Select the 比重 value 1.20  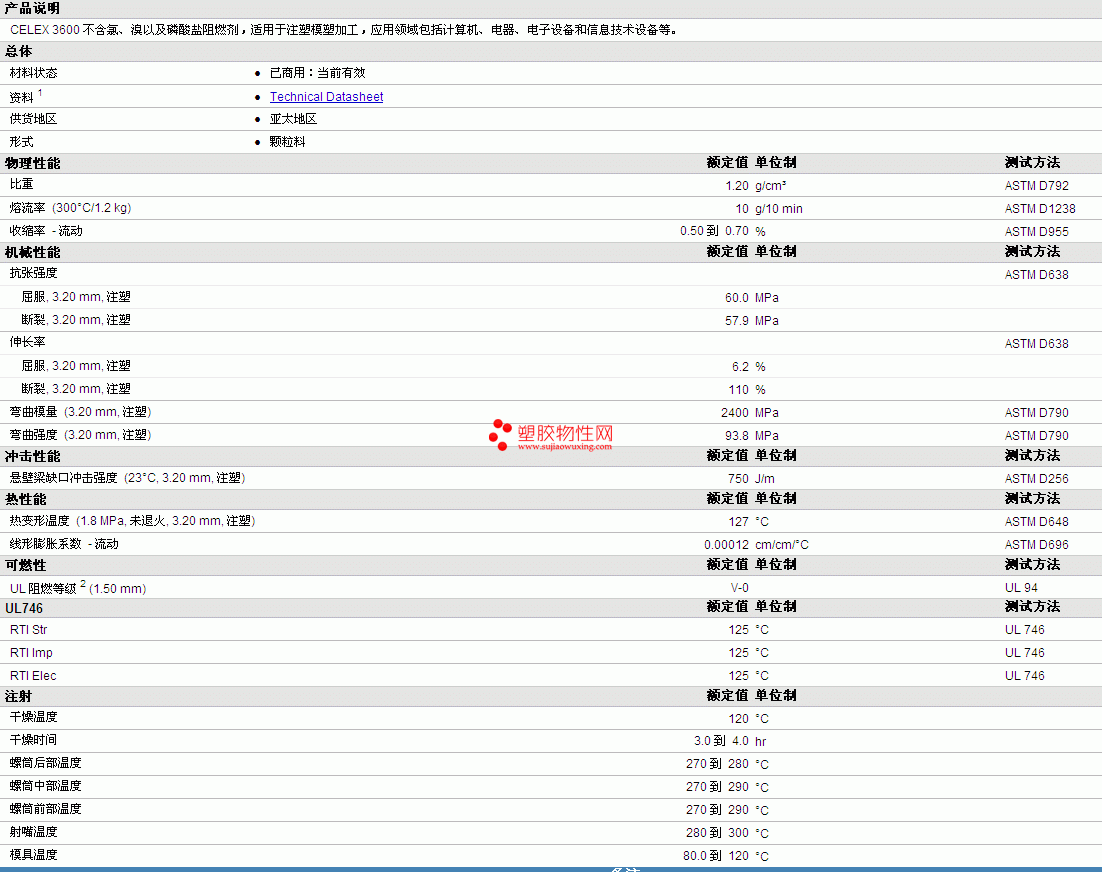coord(737,186)
